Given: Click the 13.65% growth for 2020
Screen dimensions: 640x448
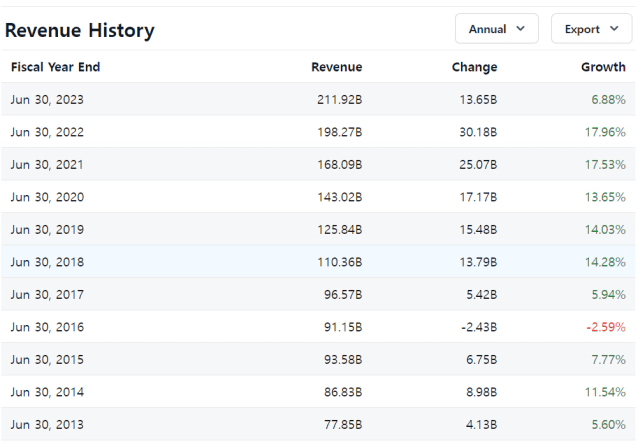Looking at the screenshot, I should pyautogui.click(x=605, y=197).
